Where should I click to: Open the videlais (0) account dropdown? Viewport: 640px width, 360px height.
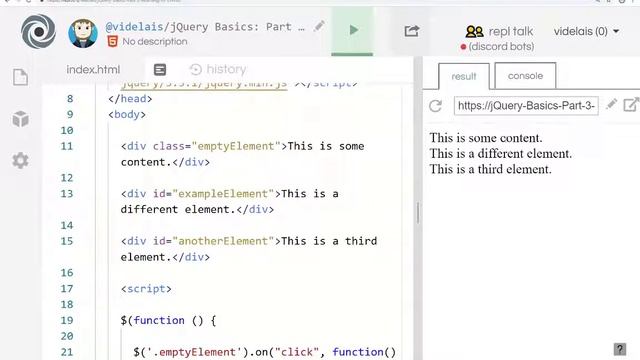586,31
